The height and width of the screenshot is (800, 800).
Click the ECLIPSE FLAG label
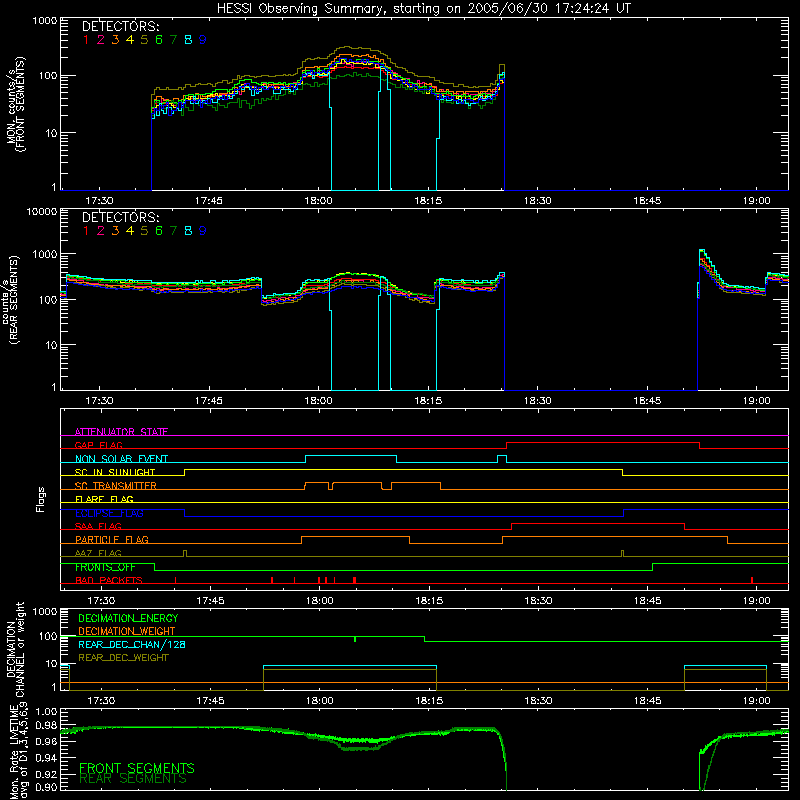point(109,513)
